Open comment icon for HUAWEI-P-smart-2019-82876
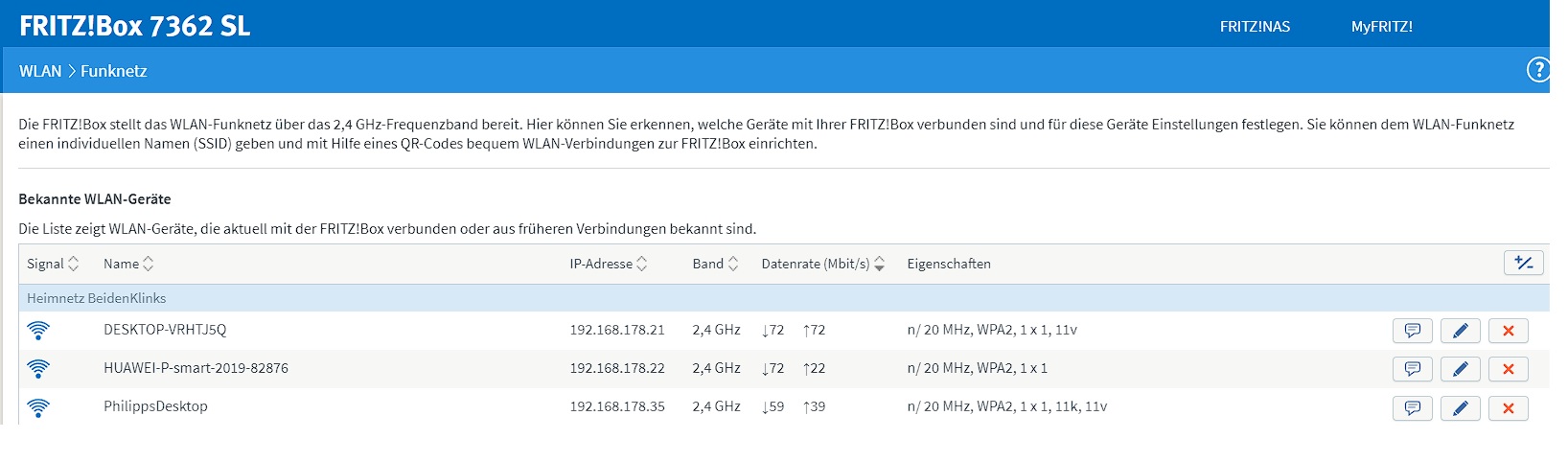The width and height of the screenshot is (1568, 462). (1412, 369)
